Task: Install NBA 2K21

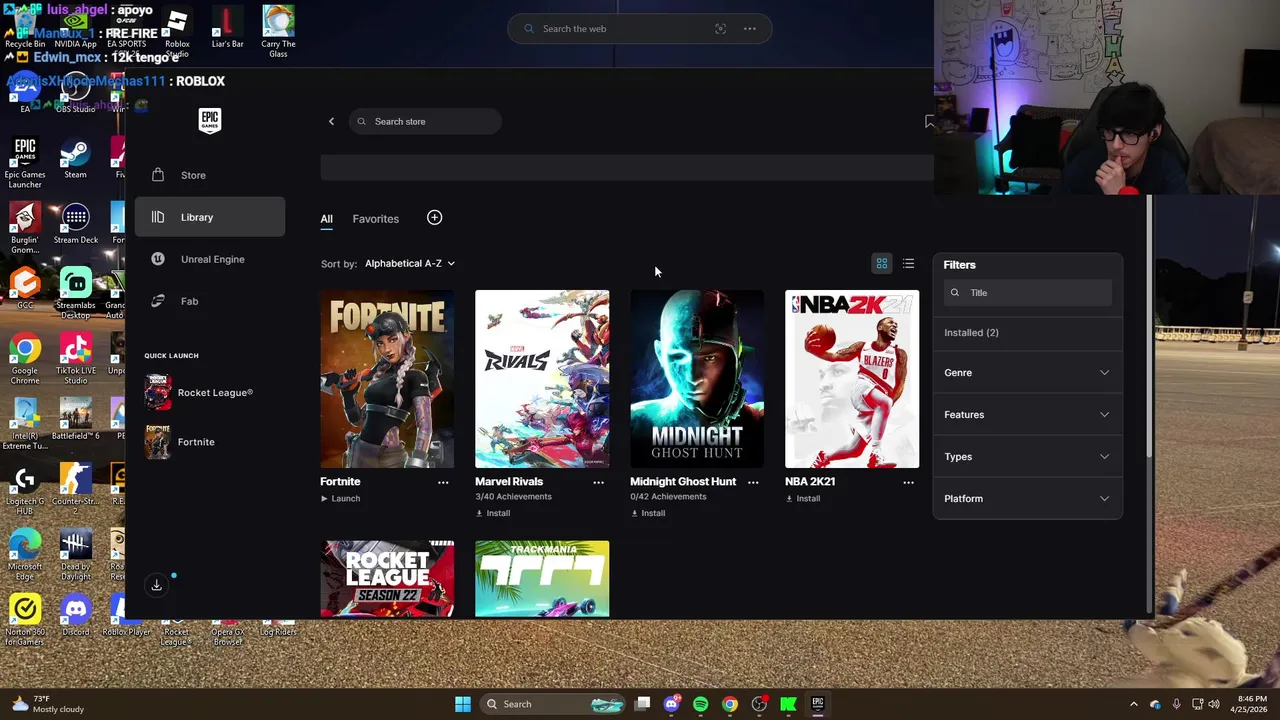Action: click(803, 498)
